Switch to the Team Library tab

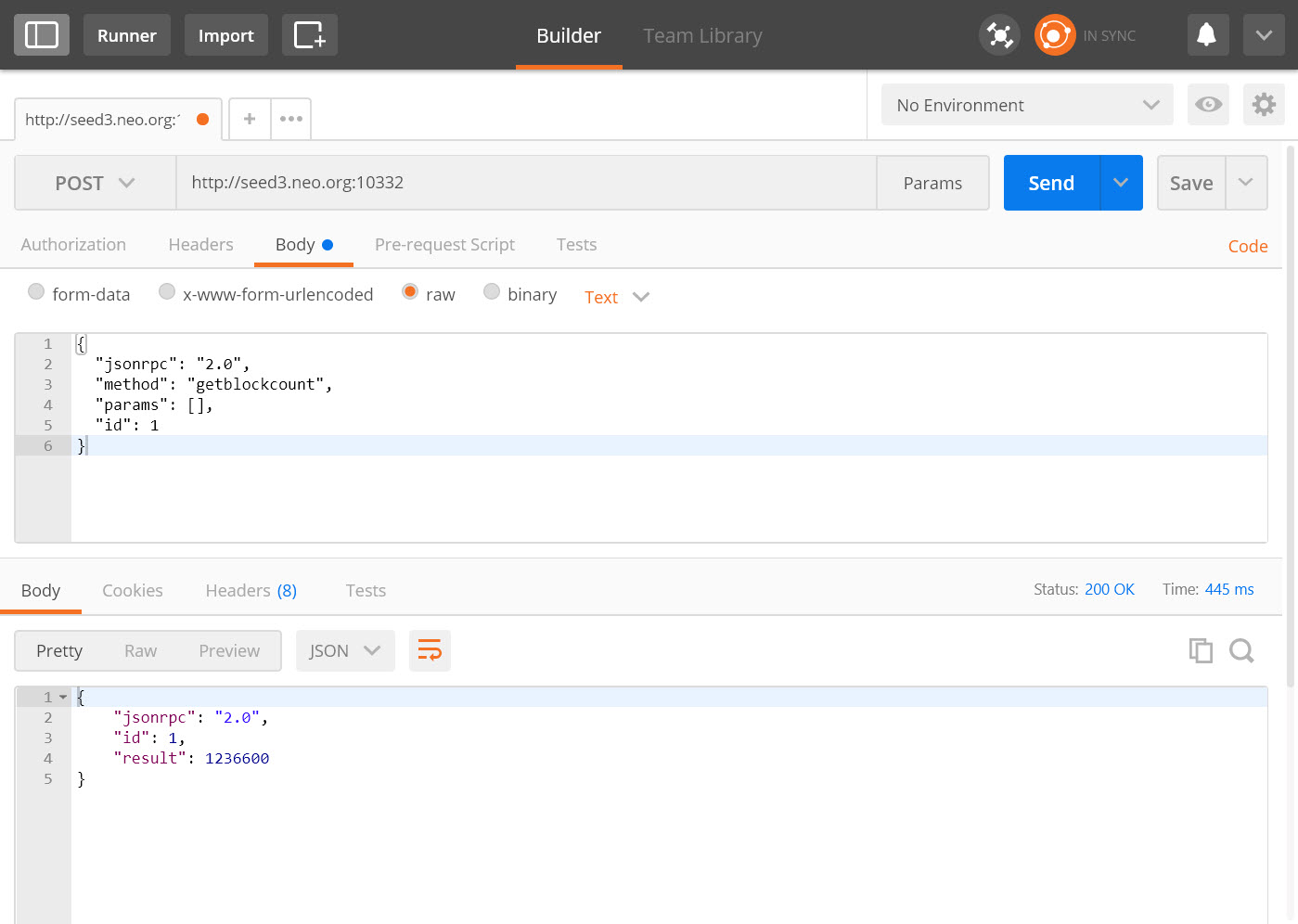[702, 35]
